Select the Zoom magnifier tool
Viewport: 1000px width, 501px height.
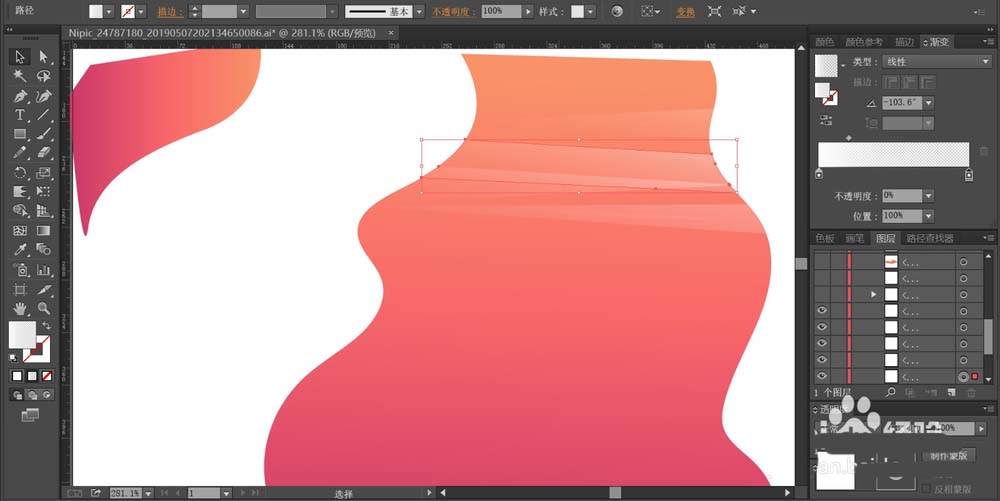tap(43, 309)
